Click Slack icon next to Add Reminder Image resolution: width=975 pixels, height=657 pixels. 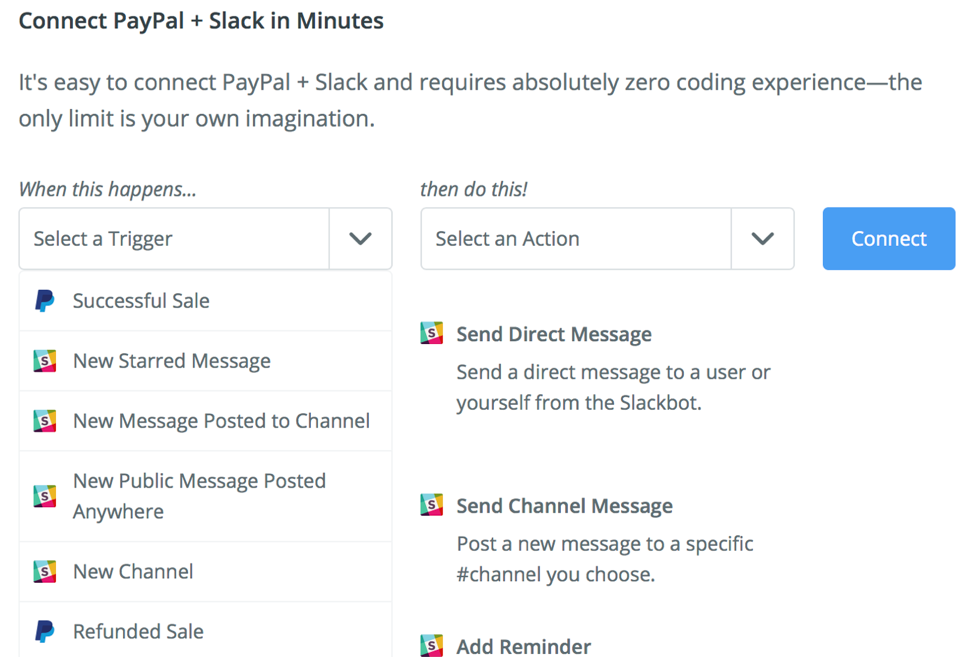432,646
